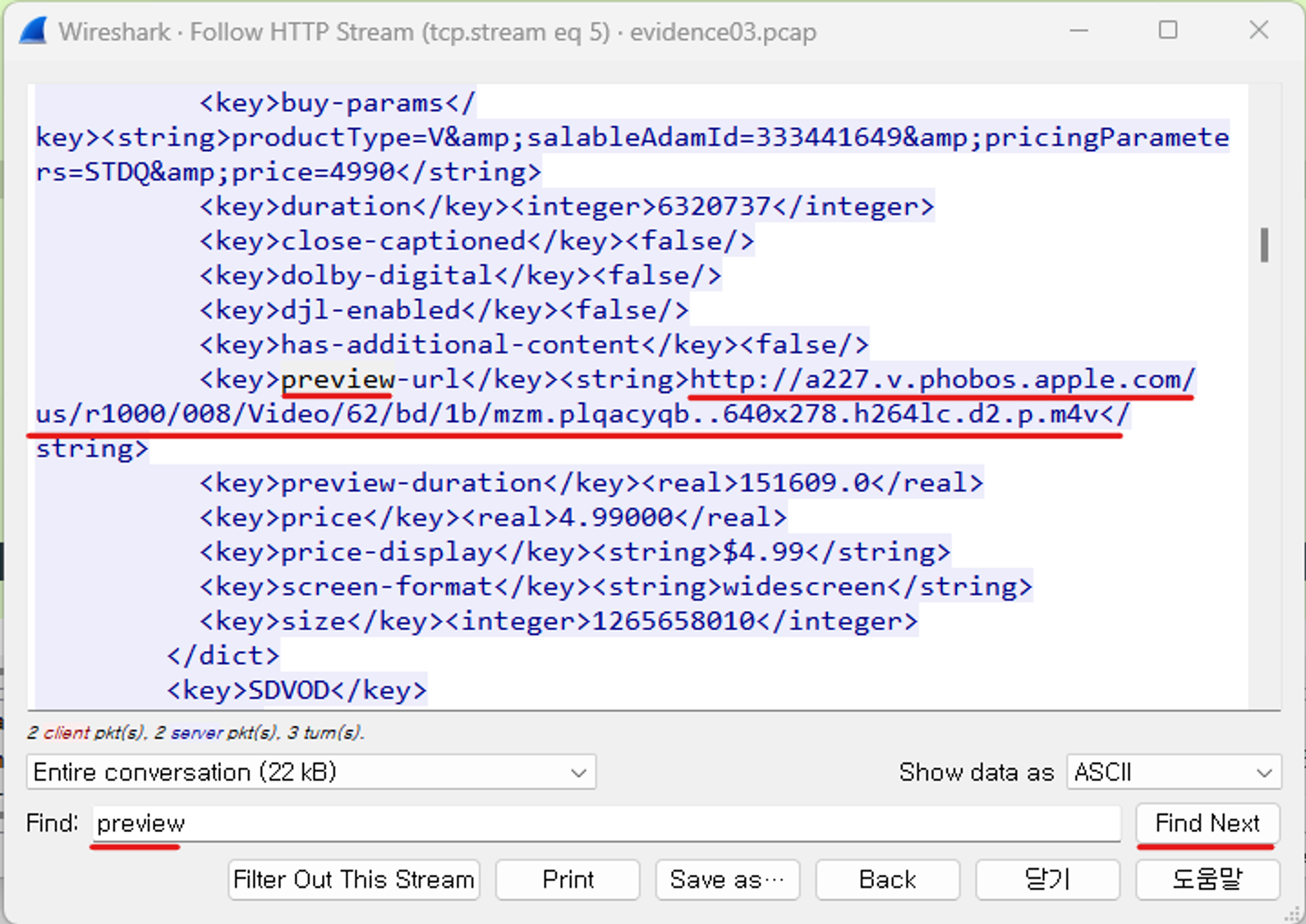Viewport: 1306px width, 924px height.
Task: Close the Follow HTTP Stream window
Action: tap(1258, 31)
